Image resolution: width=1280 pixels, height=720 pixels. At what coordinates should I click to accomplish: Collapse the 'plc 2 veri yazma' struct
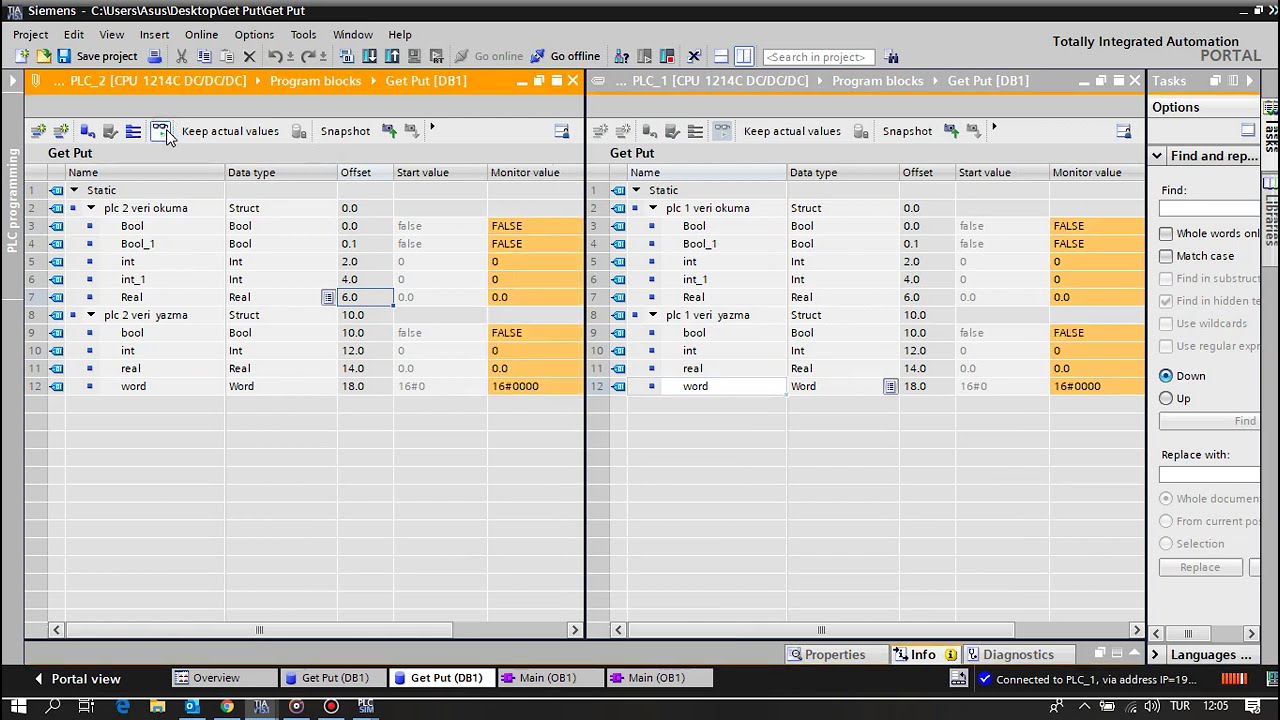(91, 315)
